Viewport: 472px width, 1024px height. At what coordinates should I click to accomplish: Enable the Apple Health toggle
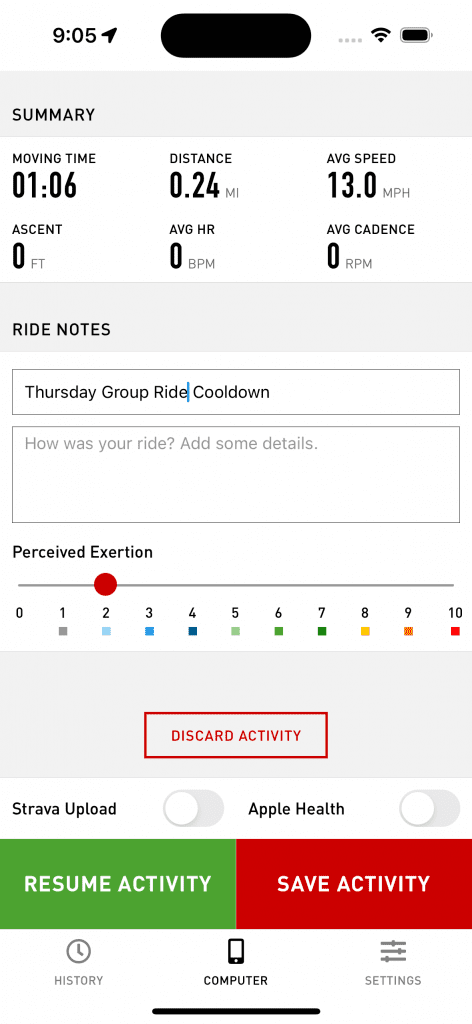(430, 808)
